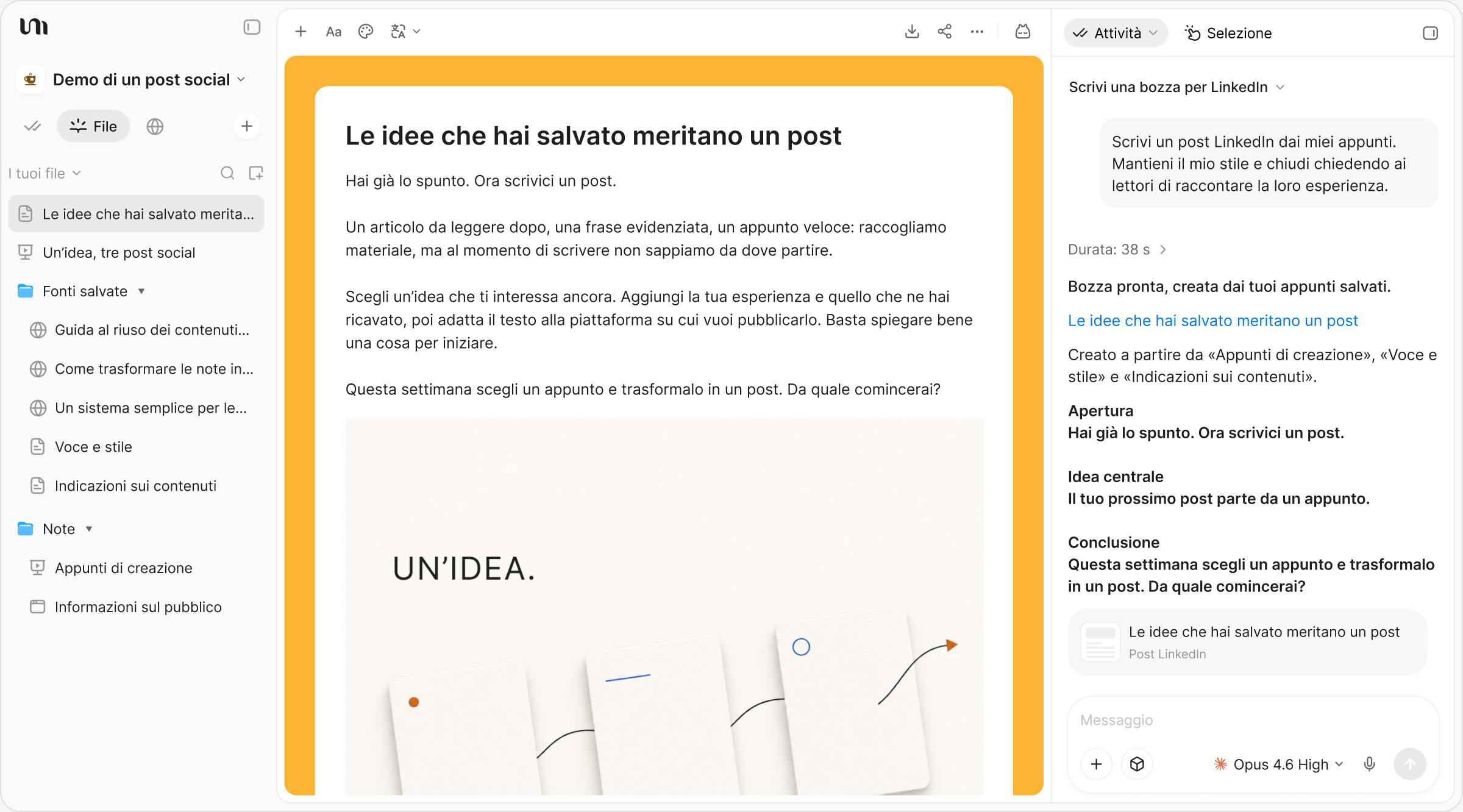Open the I tuoi file filter dropdown
Screen dimensions: 1463x812
point(44,173)
